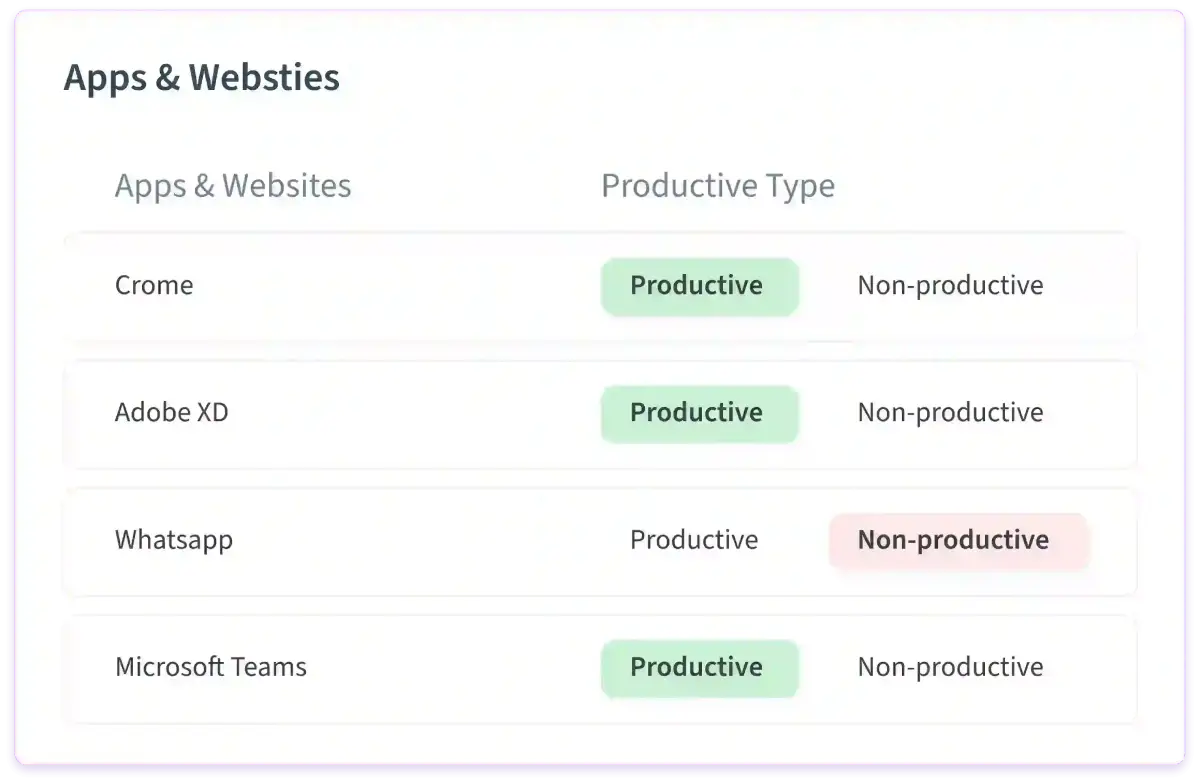Set Crome as Productive
1200x784 pixels.
(x=699, y=286)
